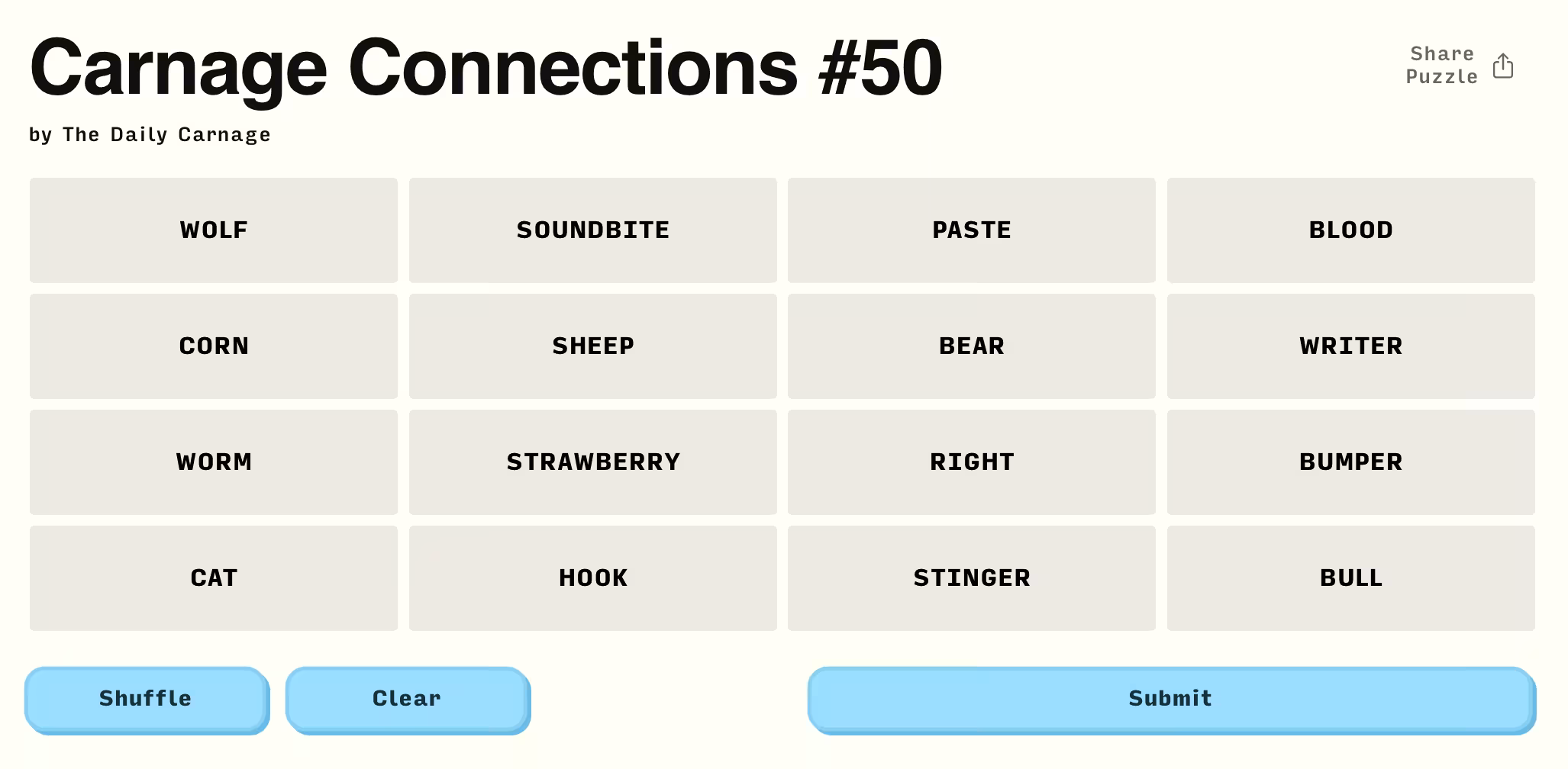Select the STINGER tile

click(971, 578)
